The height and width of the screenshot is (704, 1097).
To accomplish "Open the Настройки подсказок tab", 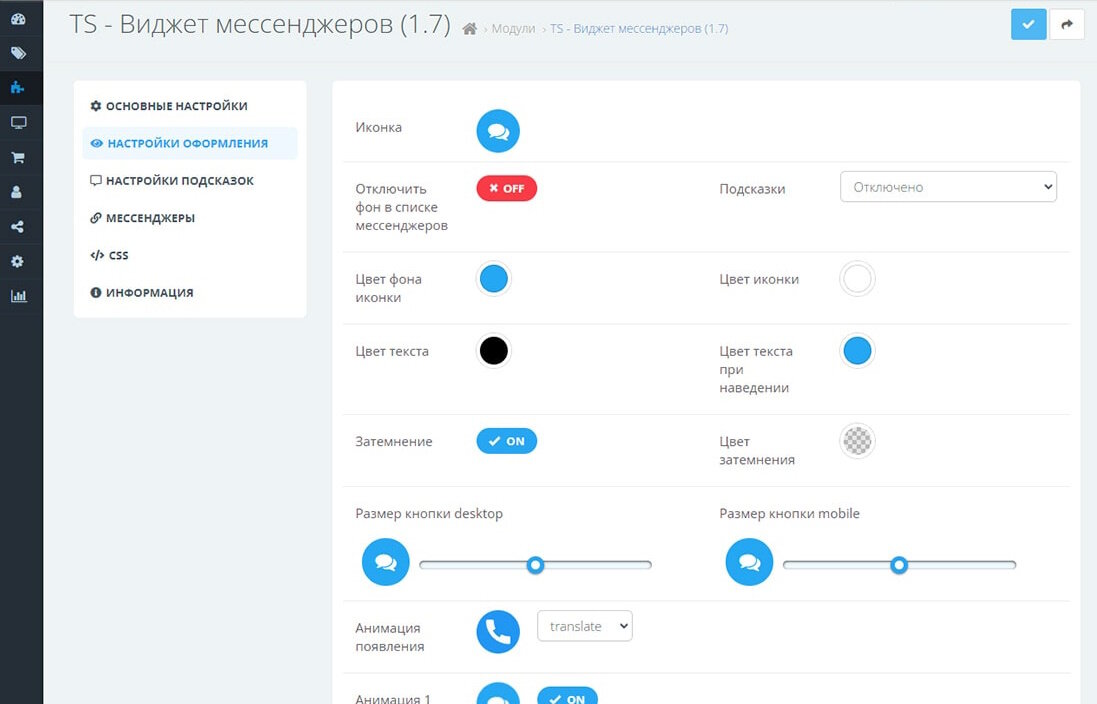I will pos(180,181).
